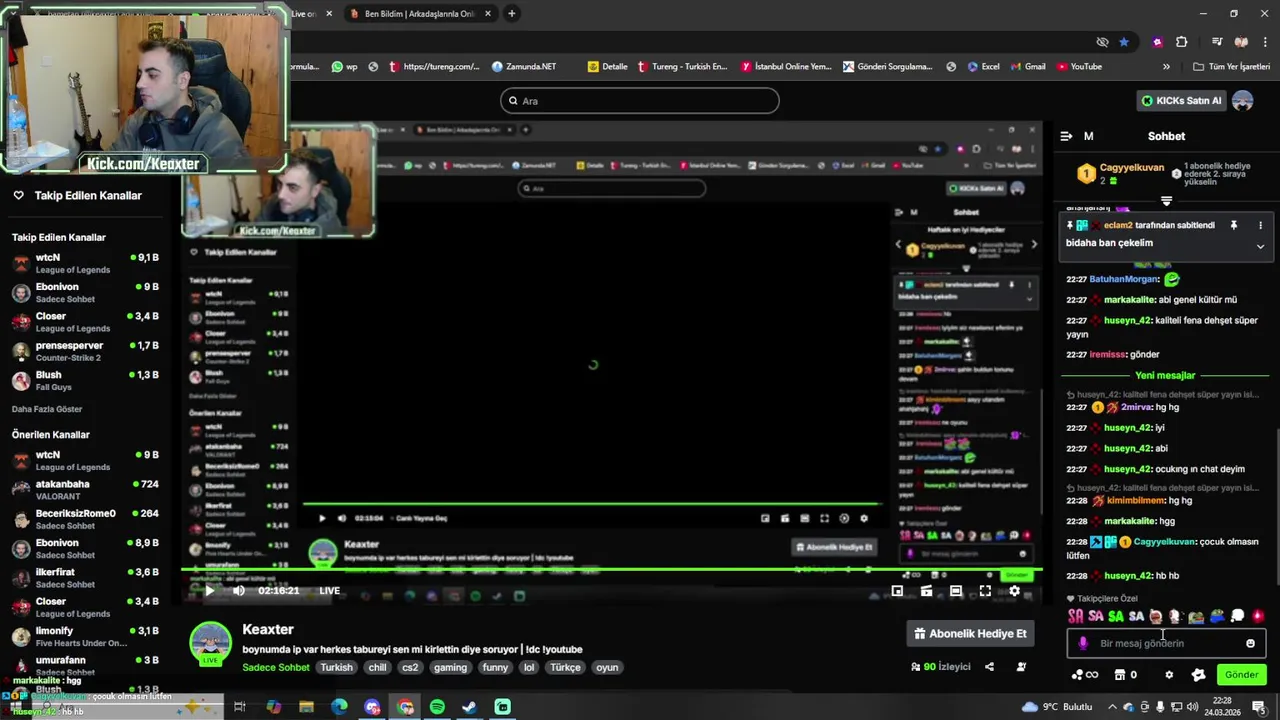Screen dimensions: 1280x720
Task: Play the stream with the player play button
Action: 209,591
